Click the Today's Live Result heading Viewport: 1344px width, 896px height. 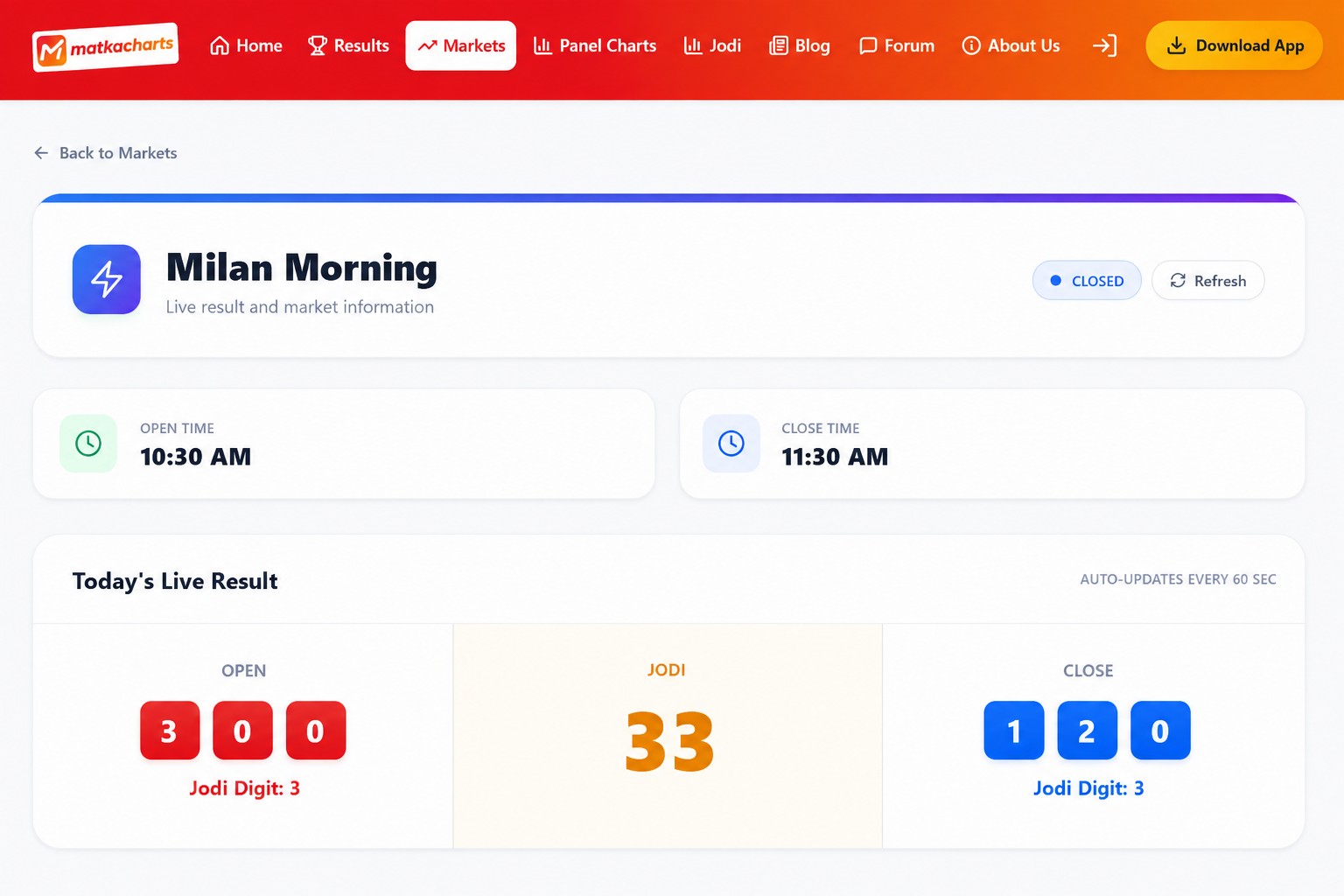[175, 581]
